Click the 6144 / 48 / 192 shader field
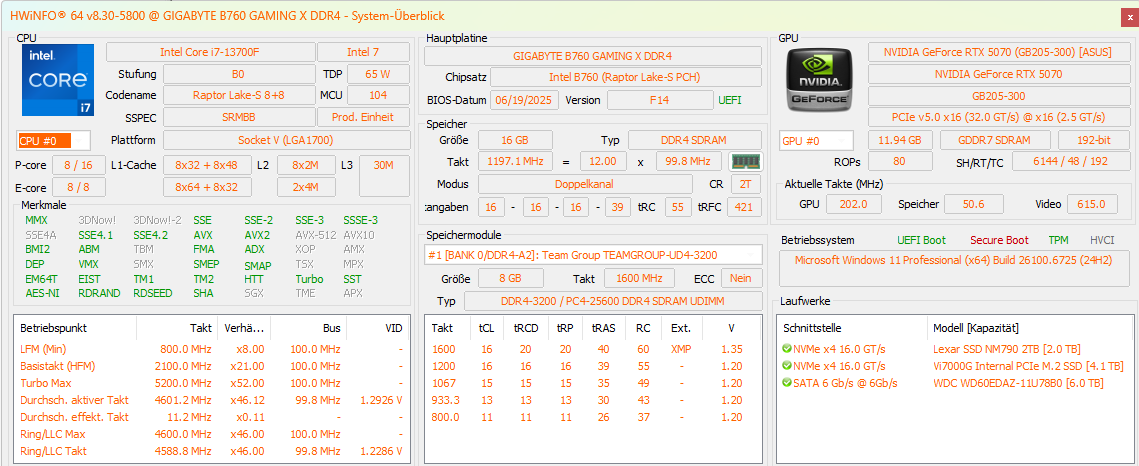Screen dimensions: 1139x466 tap(1069, 162)
